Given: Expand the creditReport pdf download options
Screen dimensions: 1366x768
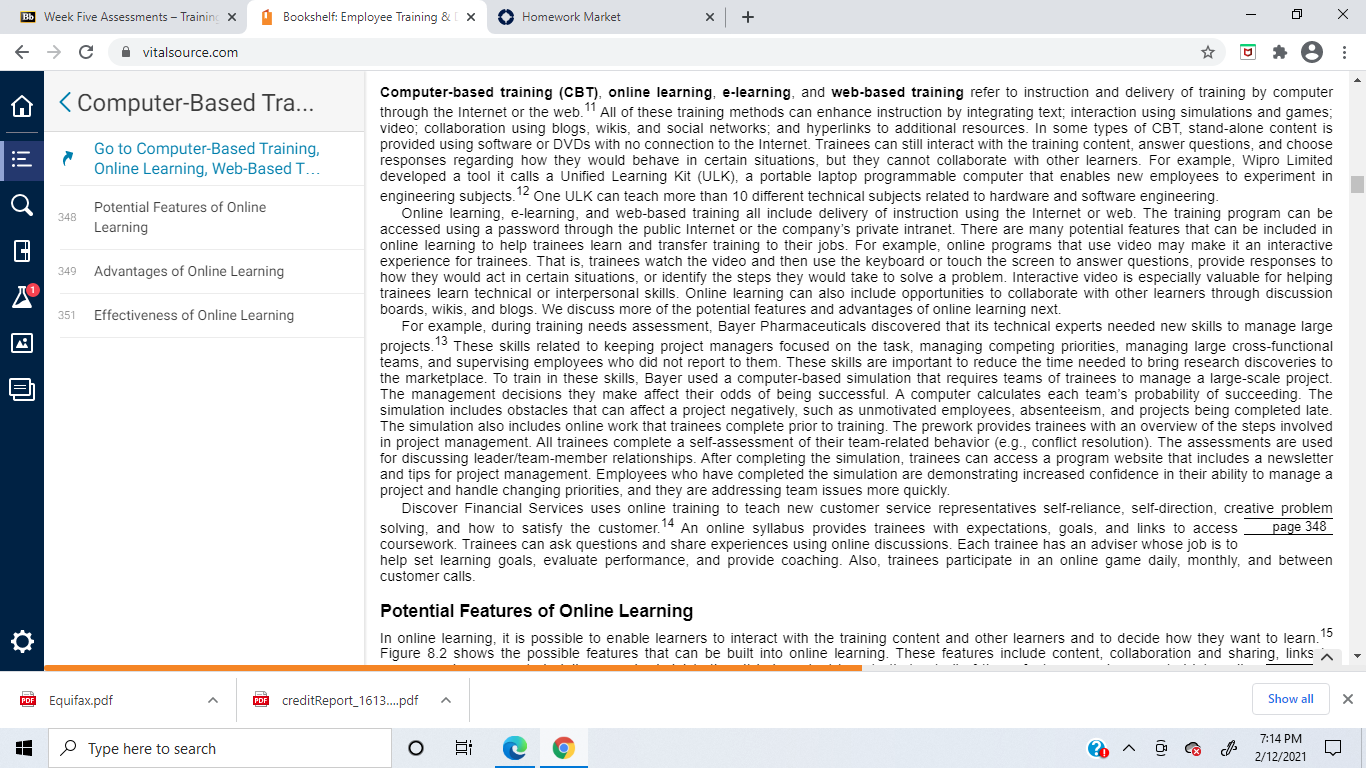Looking at the screenshot, I should (446, 700).
